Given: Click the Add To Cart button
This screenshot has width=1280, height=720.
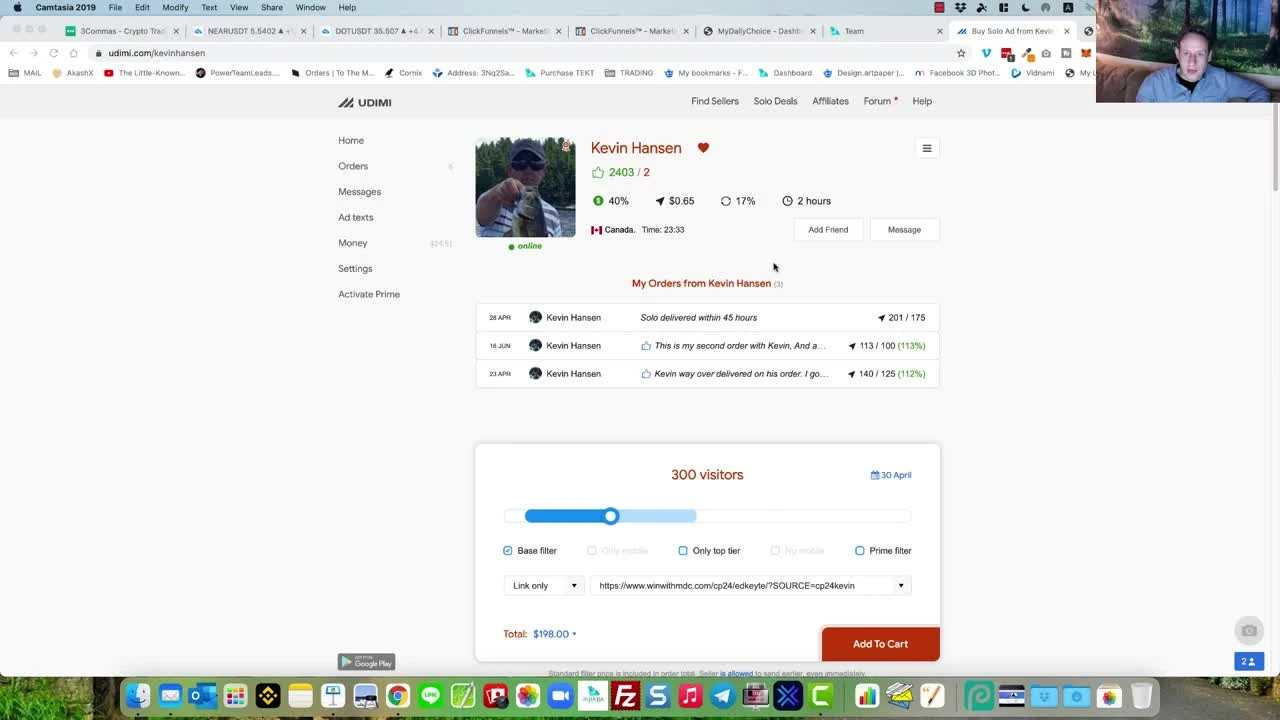Looking at the screenshot, I should pyautogui.click(x=881, y=644).
